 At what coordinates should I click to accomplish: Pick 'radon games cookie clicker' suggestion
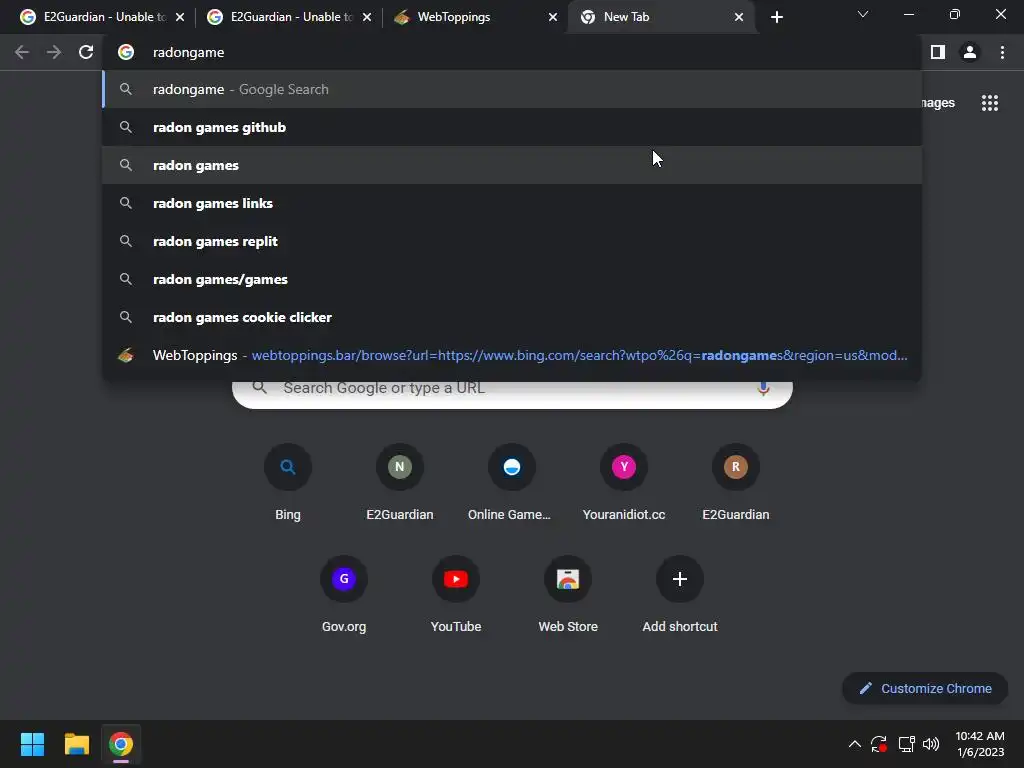pyautogui.click(x=512, y=317)
